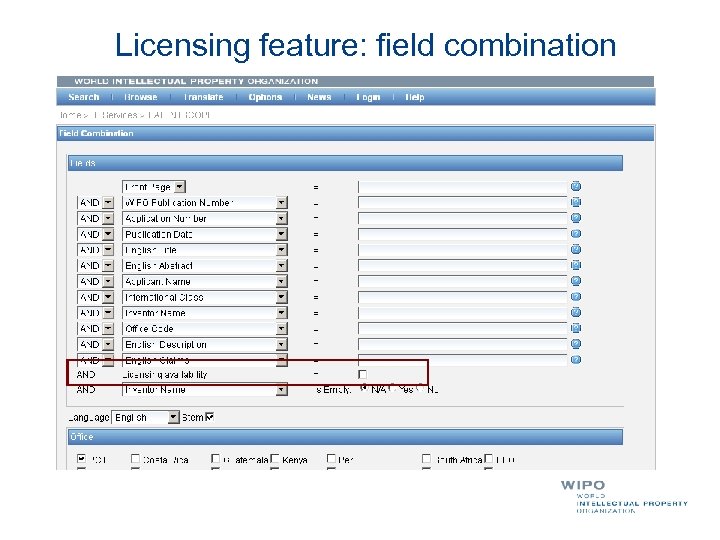Open help icon for English Title row
This screenshot has width=720, height=540.
tap(576, 249)
